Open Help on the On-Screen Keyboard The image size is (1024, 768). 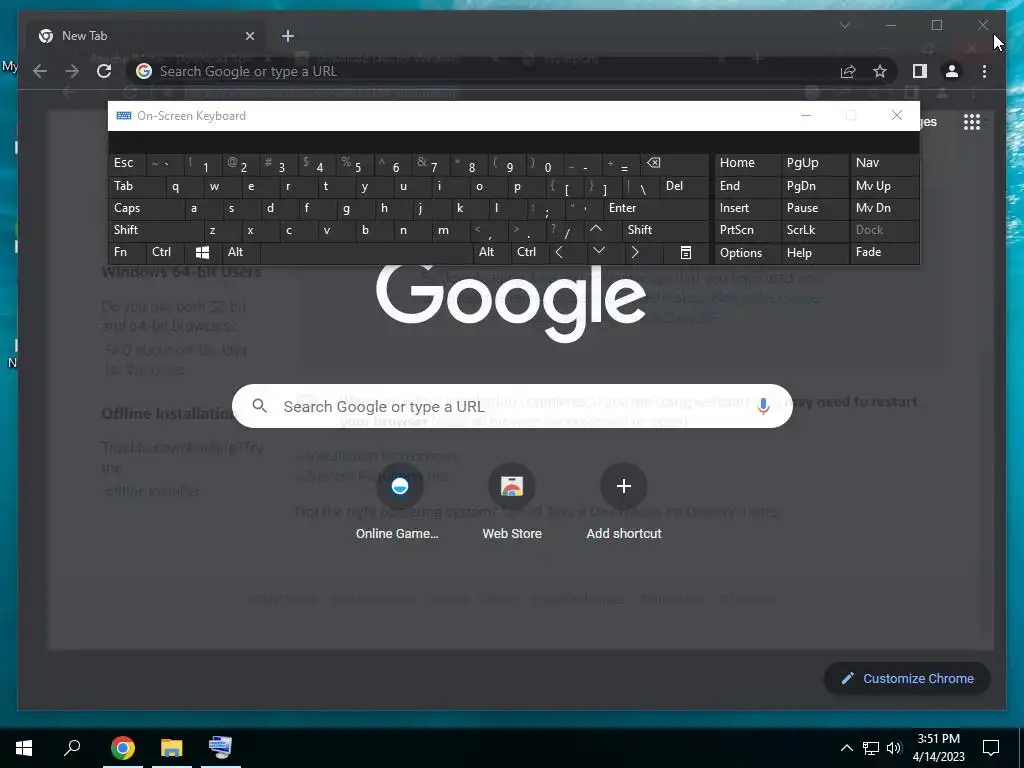[814, 253]
